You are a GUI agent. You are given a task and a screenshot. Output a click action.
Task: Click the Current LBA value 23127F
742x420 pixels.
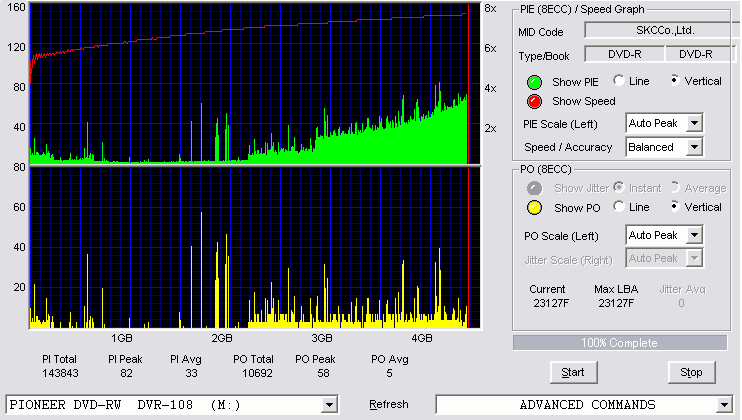551,303
